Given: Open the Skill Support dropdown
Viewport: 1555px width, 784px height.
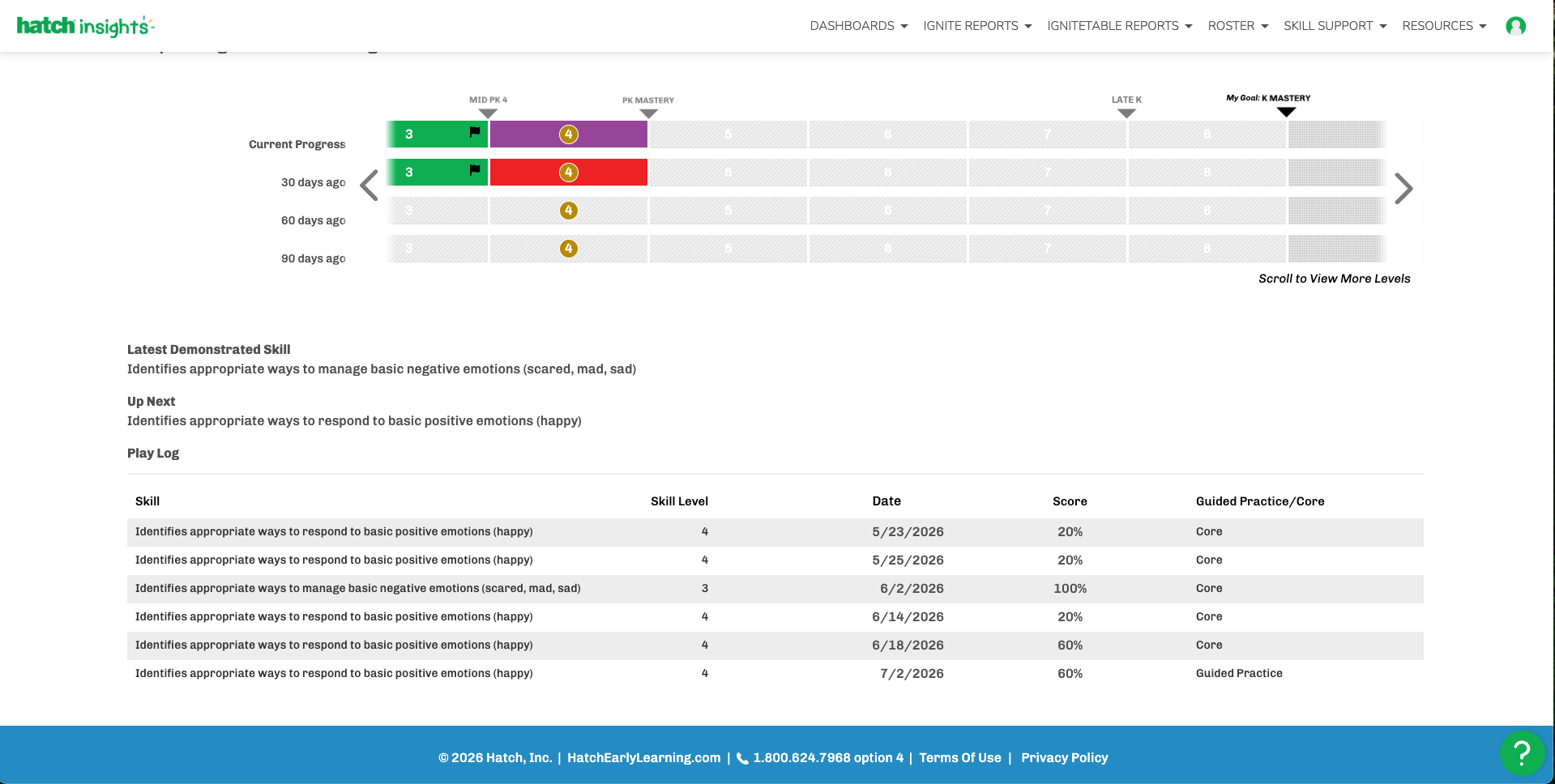Looking at the screenshot, I should click(1335, 26).
